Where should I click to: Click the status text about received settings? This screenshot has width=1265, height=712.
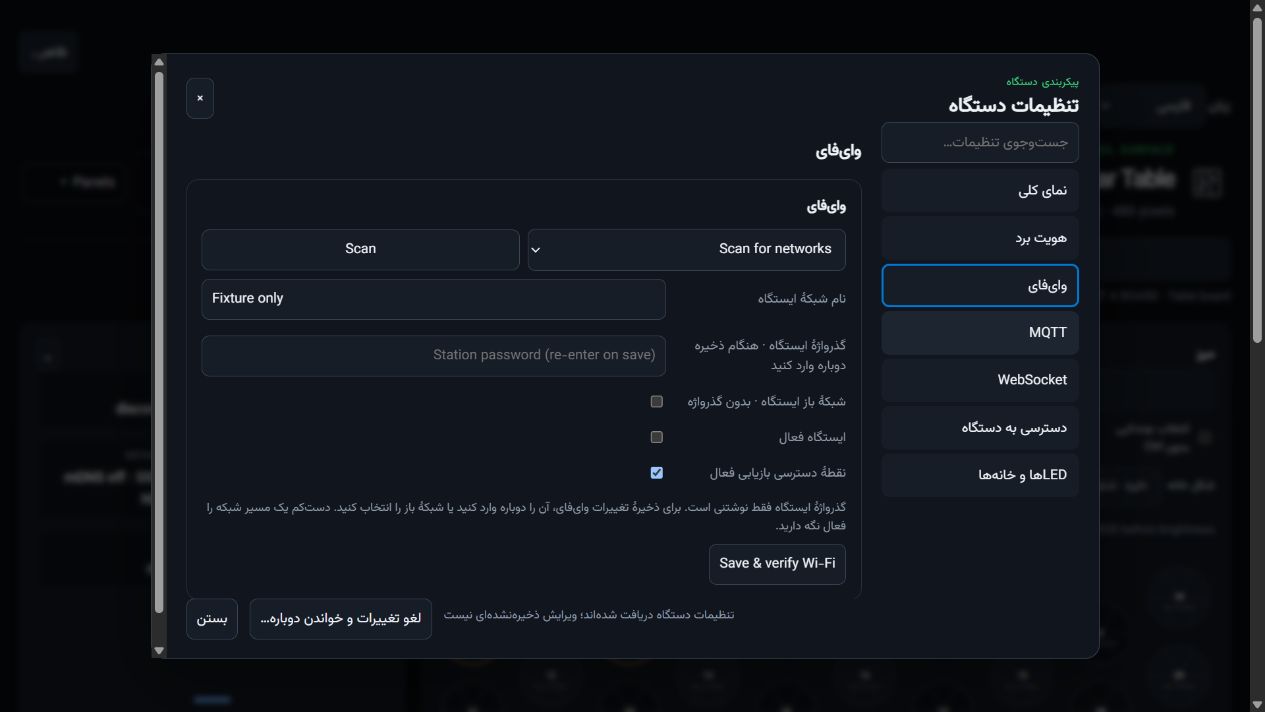click(x=589, y=615)
